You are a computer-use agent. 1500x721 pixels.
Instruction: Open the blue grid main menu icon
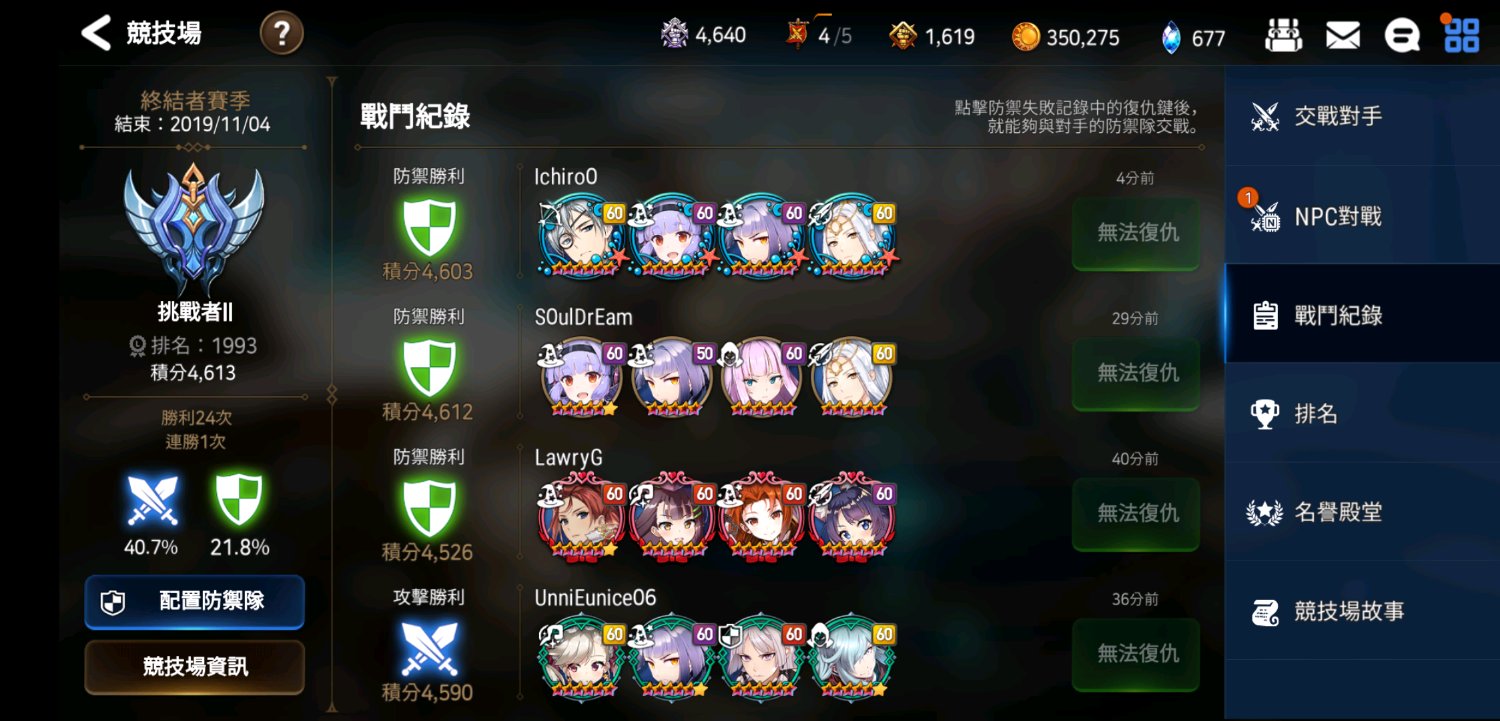pyautogui.click(x=1461, y=35)
